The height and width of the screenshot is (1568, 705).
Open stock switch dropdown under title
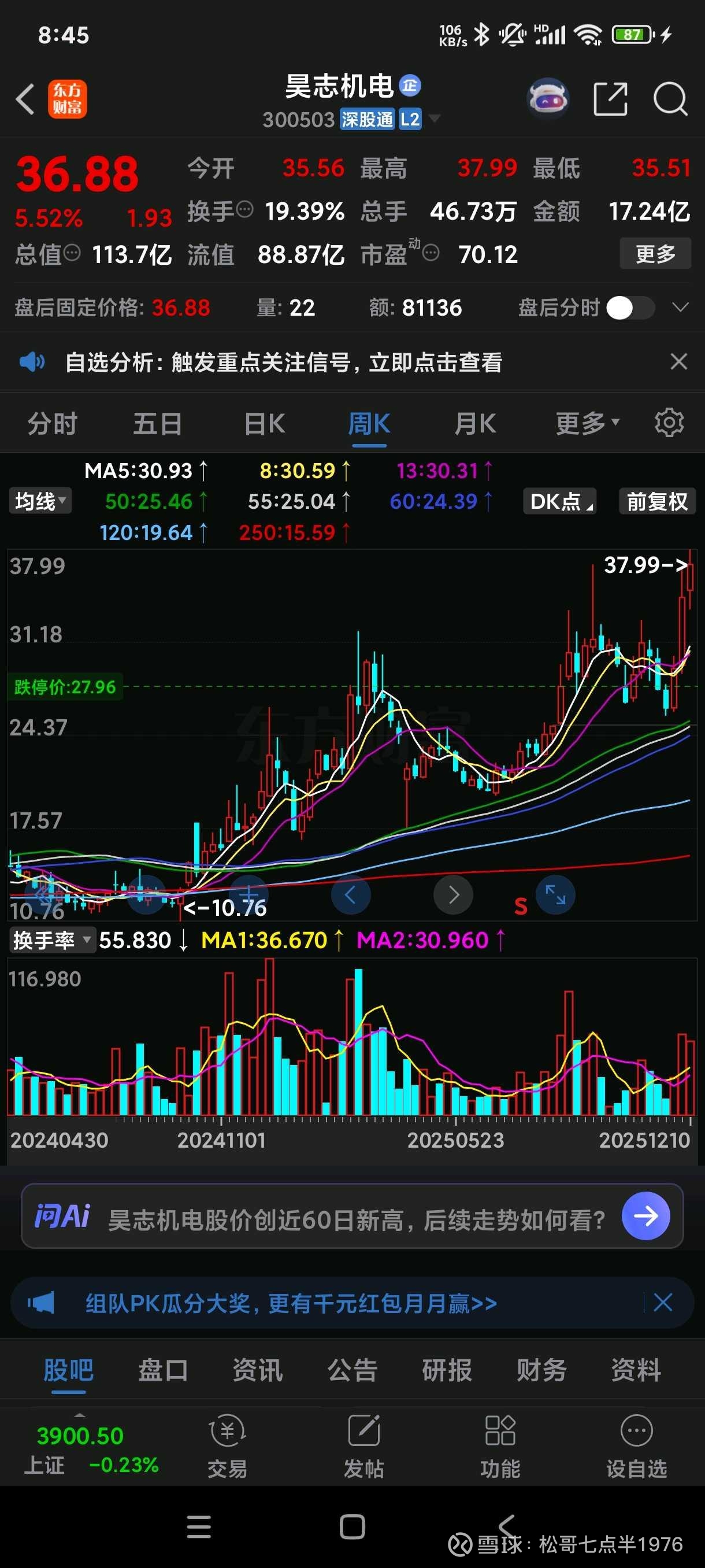pos(435,118)
